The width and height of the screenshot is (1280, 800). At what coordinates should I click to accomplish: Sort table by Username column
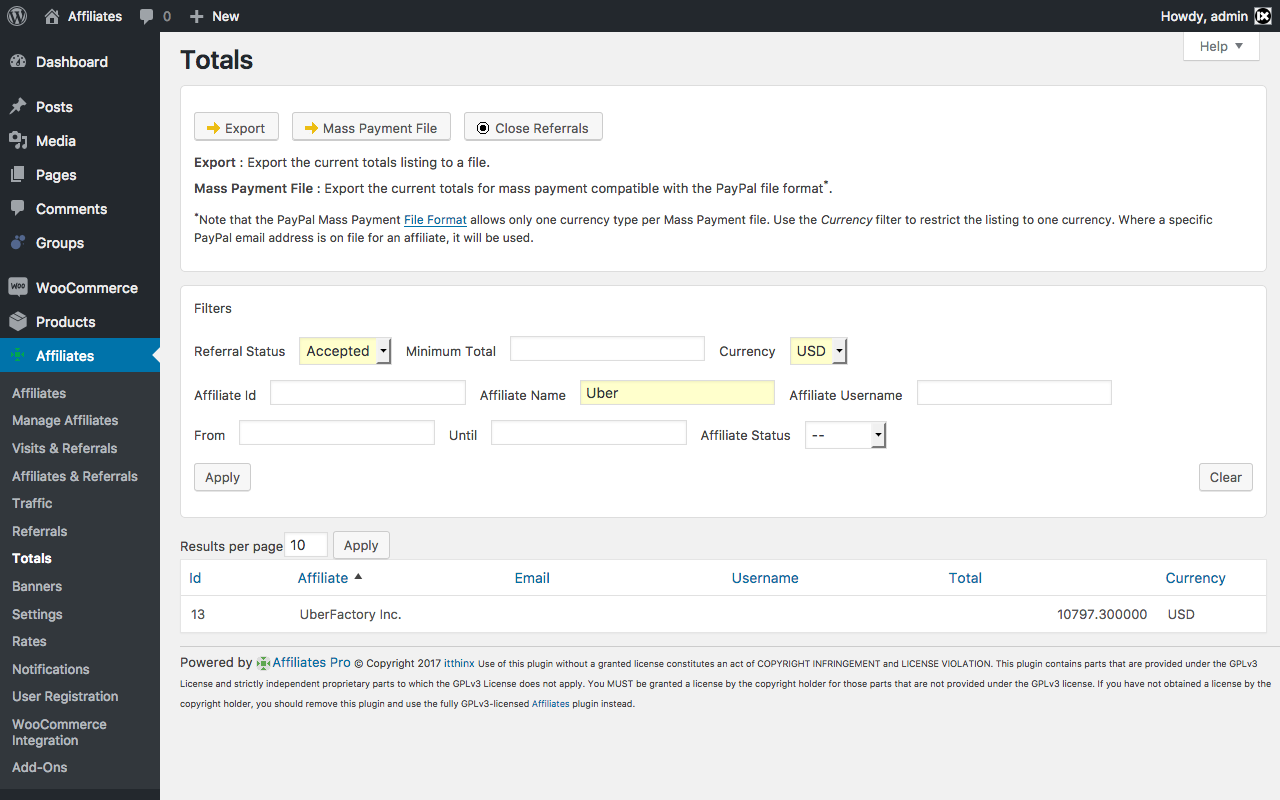pos(765,578)
